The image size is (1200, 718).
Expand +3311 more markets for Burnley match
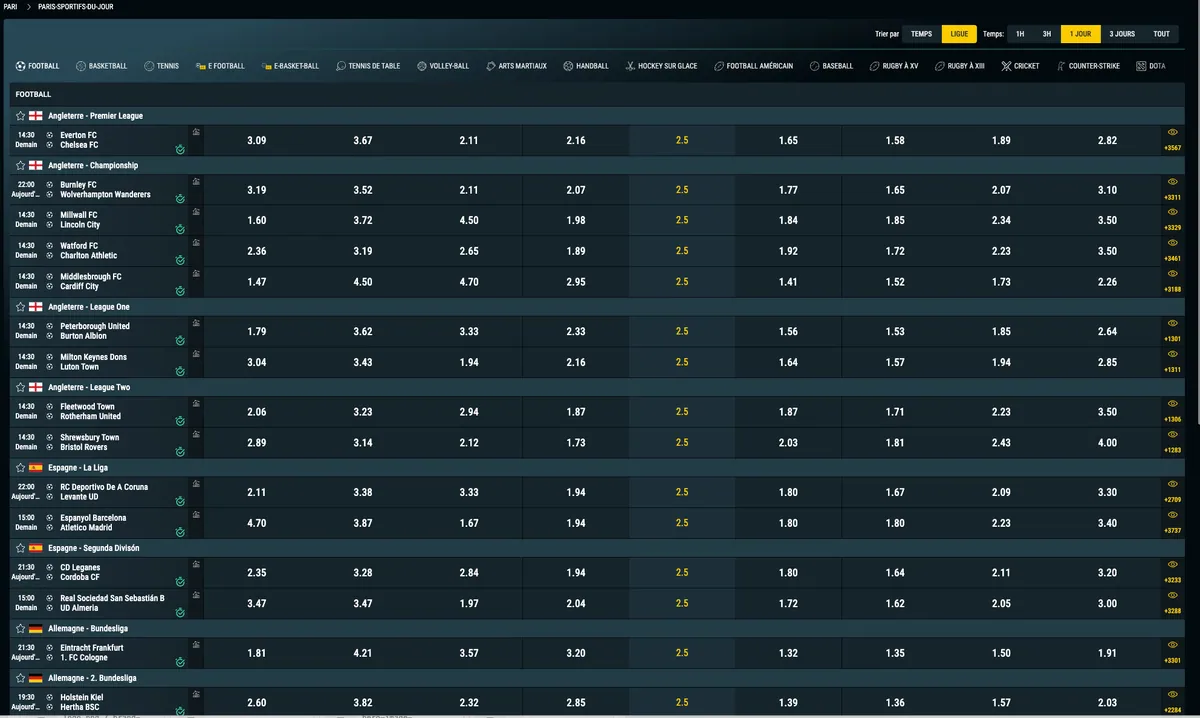pos(1173,198)
